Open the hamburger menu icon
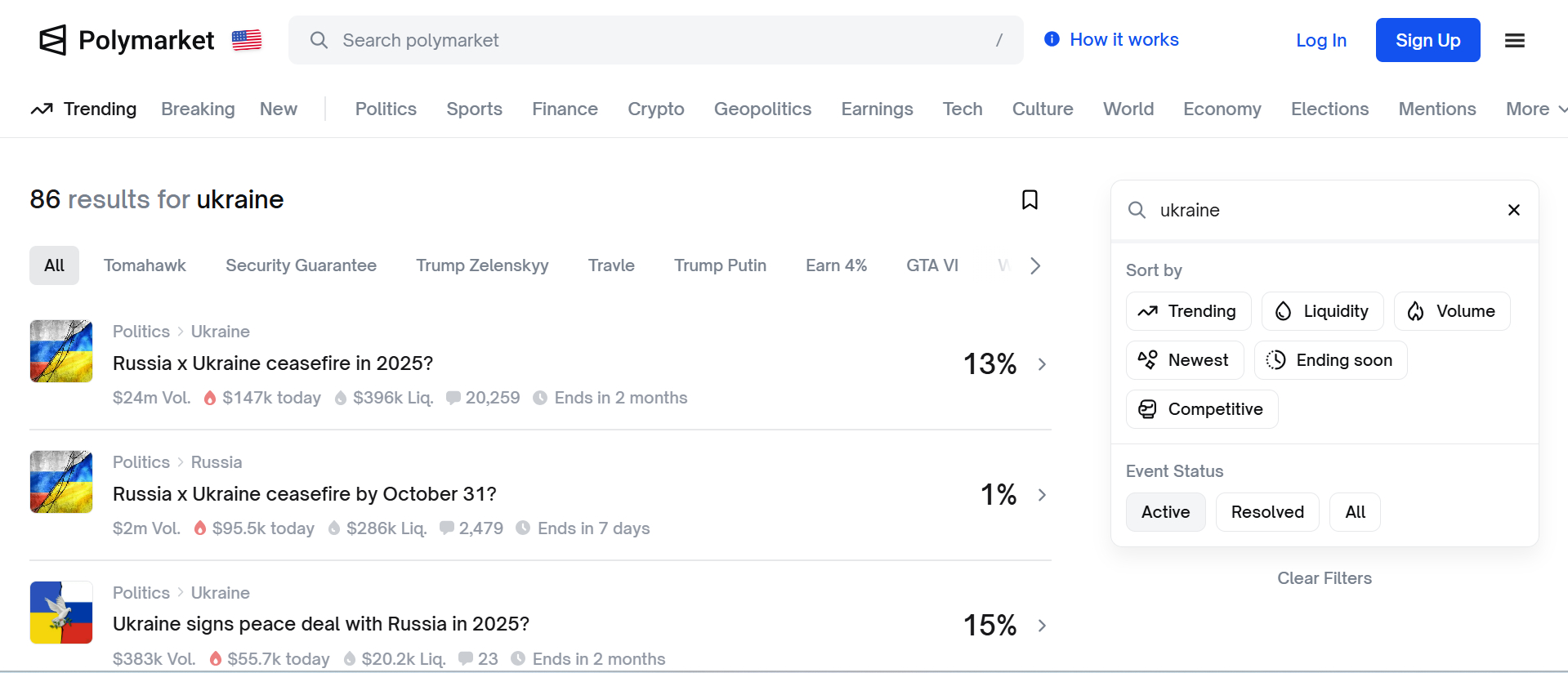1568x673 pixels. pyautogui.click(x=1514, y=40)
